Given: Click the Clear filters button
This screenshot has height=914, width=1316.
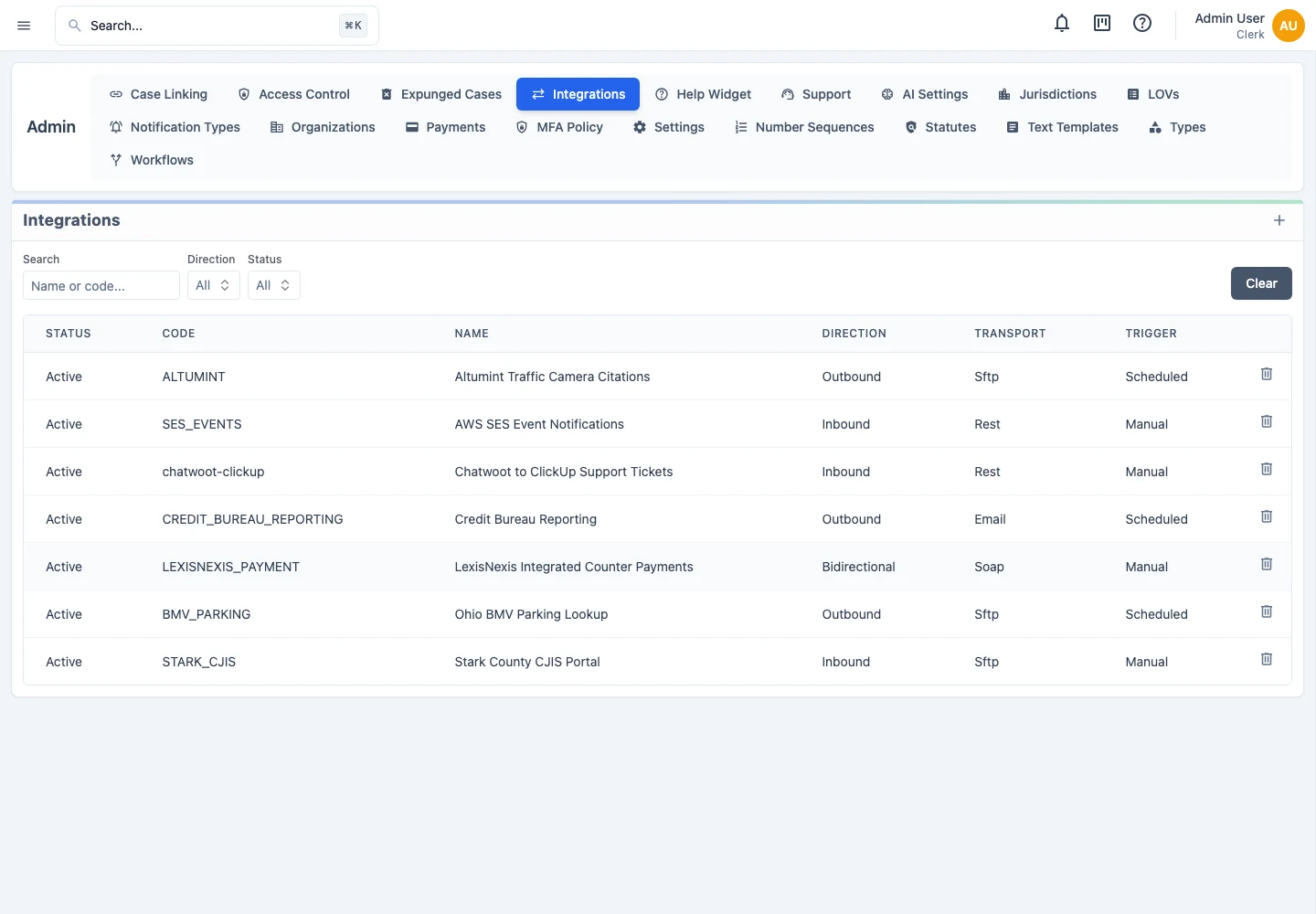Looking at the screenshot, I should (1261, 283).
